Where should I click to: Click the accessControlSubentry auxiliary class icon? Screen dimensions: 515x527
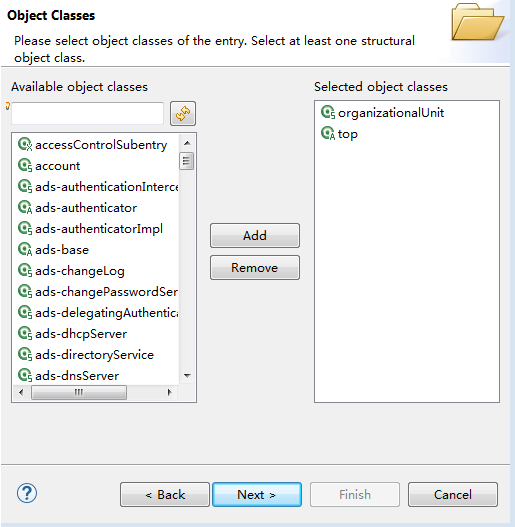coord(25,145)
